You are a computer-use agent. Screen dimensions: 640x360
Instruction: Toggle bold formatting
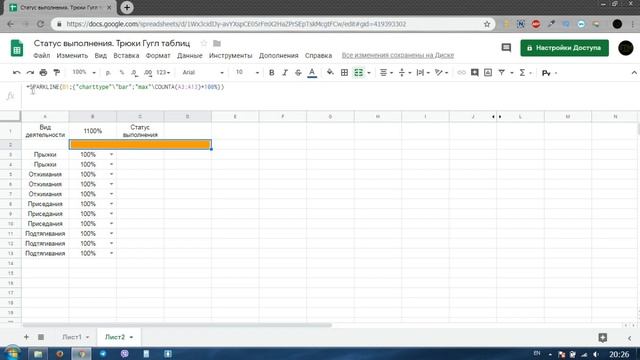(271, 73)
